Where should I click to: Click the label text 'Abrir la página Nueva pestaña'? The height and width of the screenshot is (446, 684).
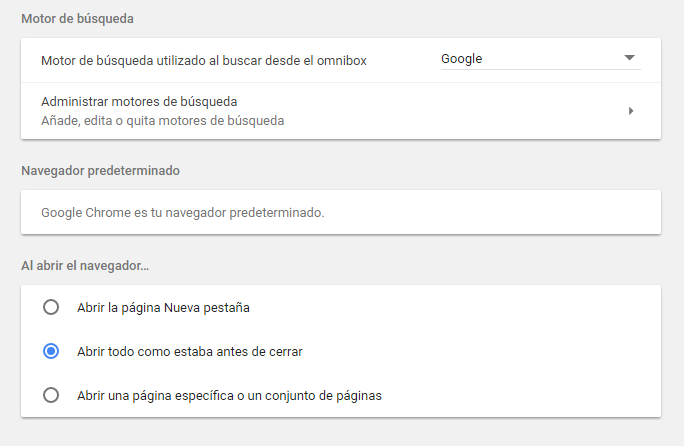(x=163, y=308)
